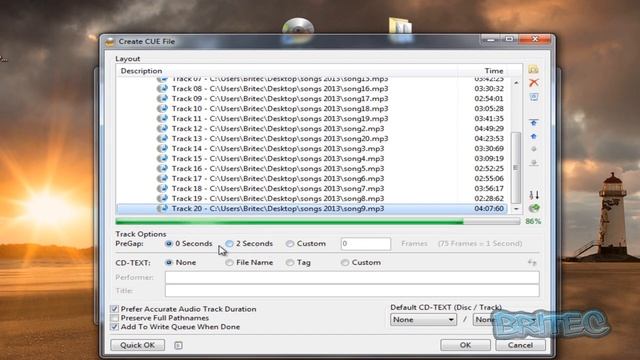Viewport: 640px width, 360px height.
Task: Select Track 16 song5.mp3 row
Action: point(312,169)
